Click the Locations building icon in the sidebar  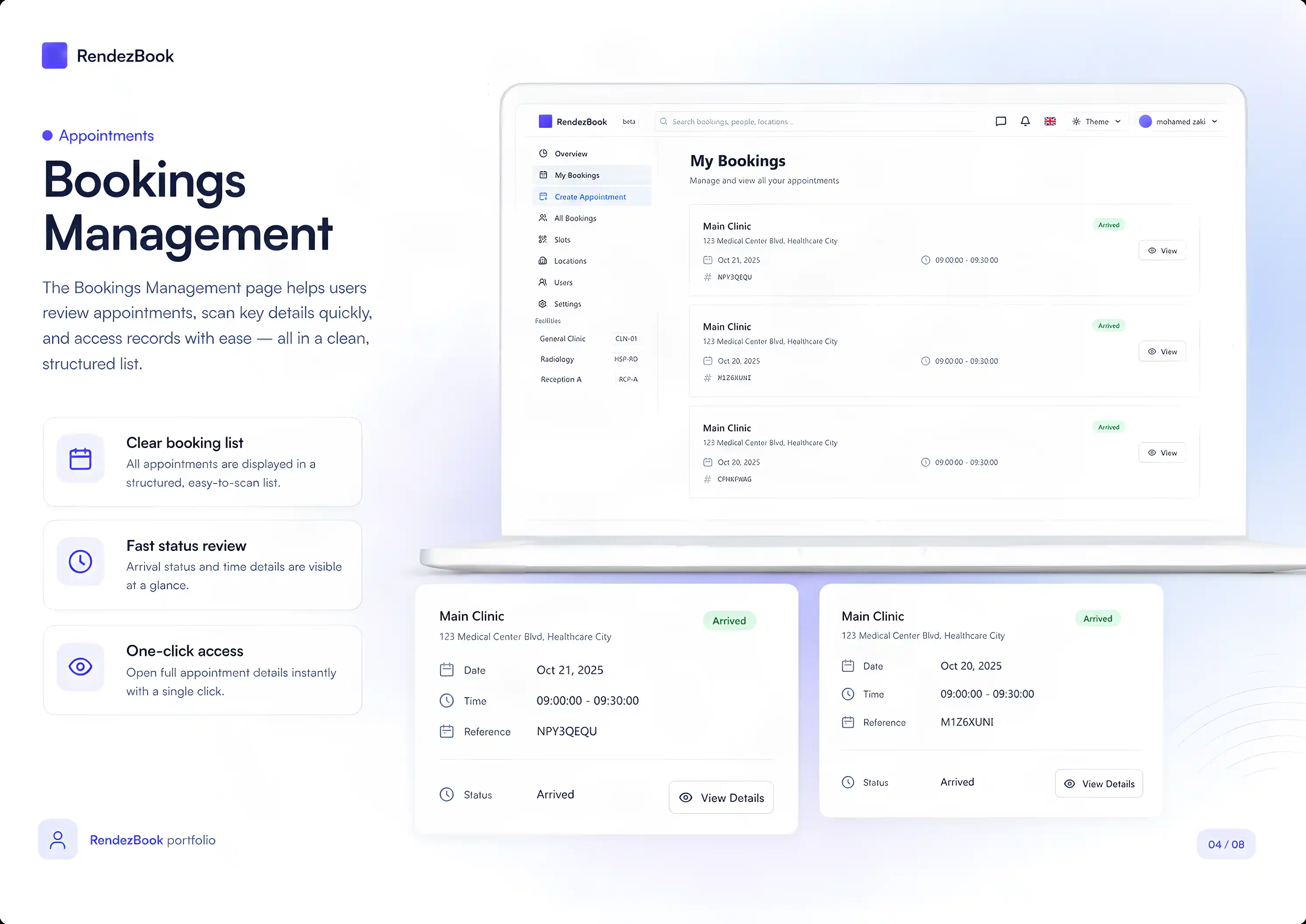tap(542, 261)
